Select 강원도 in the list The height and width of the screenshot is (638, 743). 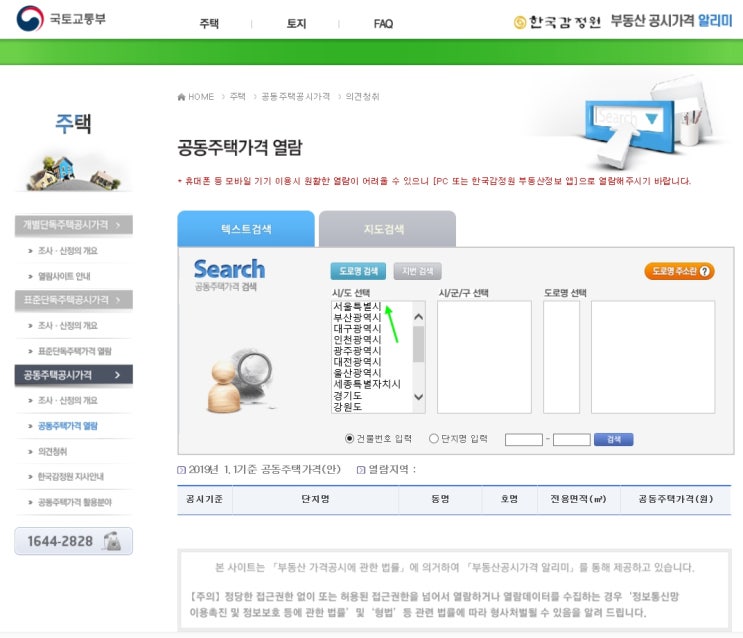347,406
